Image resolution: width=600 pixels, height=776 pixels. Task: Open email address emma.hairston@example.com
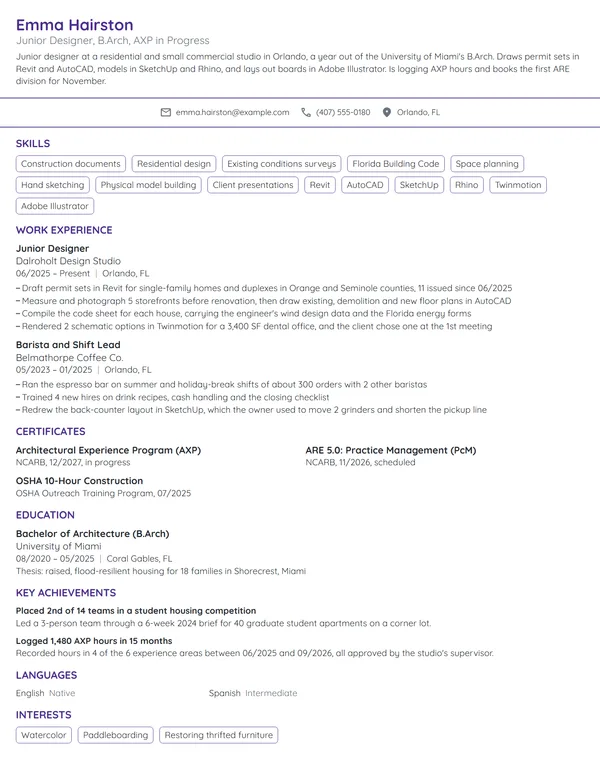[232, 112]
